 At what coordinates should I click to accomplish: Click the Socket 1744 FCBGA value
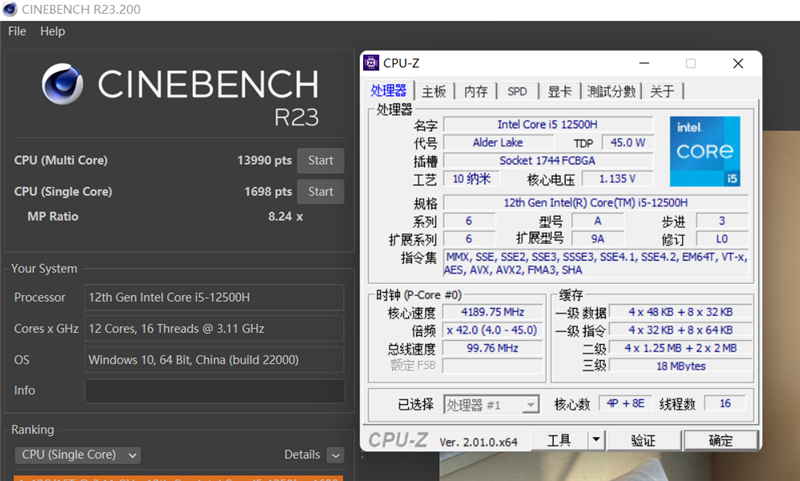(548, 161)
